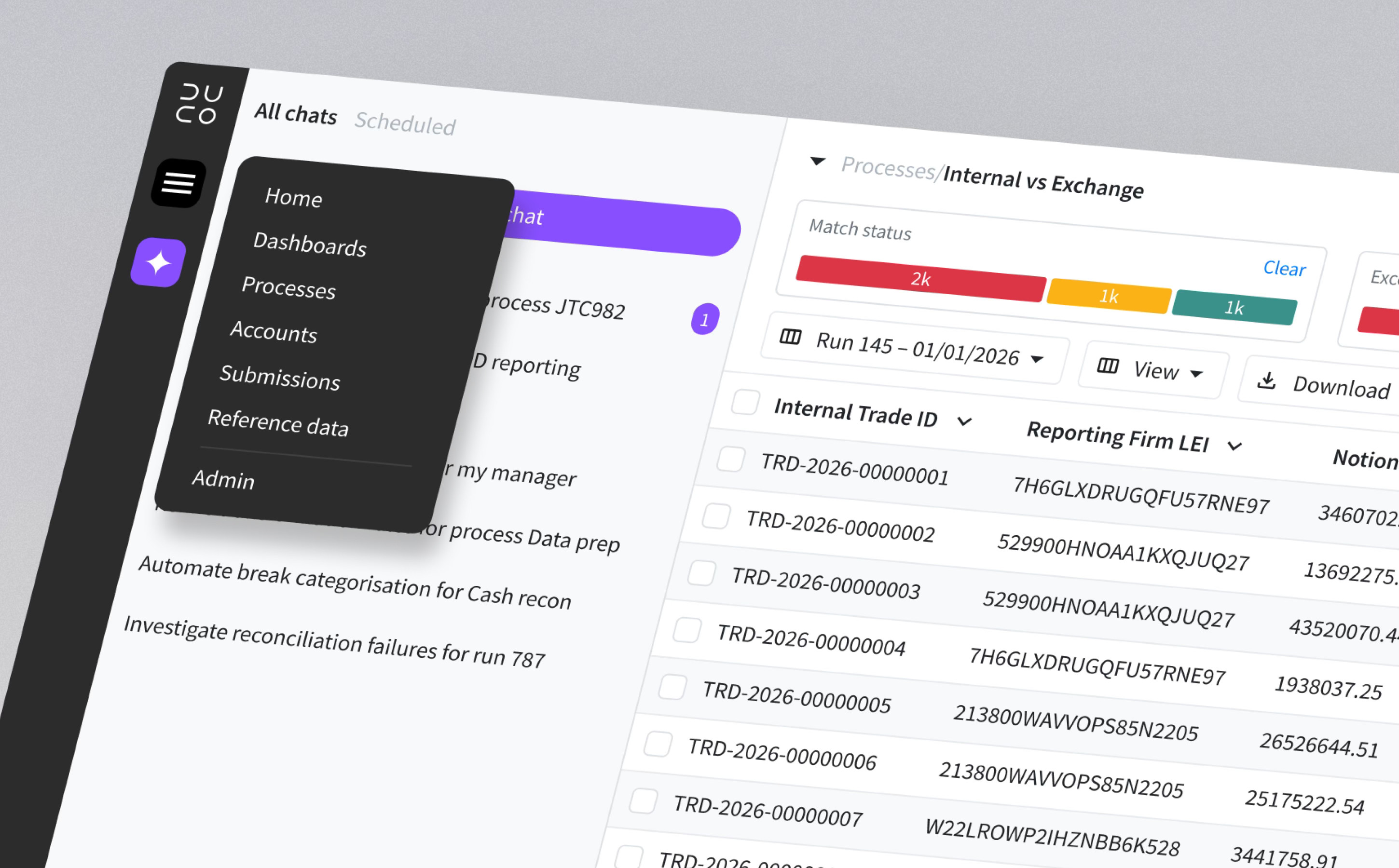This screenshot has height=868, width=1399.
Task: Collapse the breadcrumb triangle before Processes
Action: click(x=818, y=162)
